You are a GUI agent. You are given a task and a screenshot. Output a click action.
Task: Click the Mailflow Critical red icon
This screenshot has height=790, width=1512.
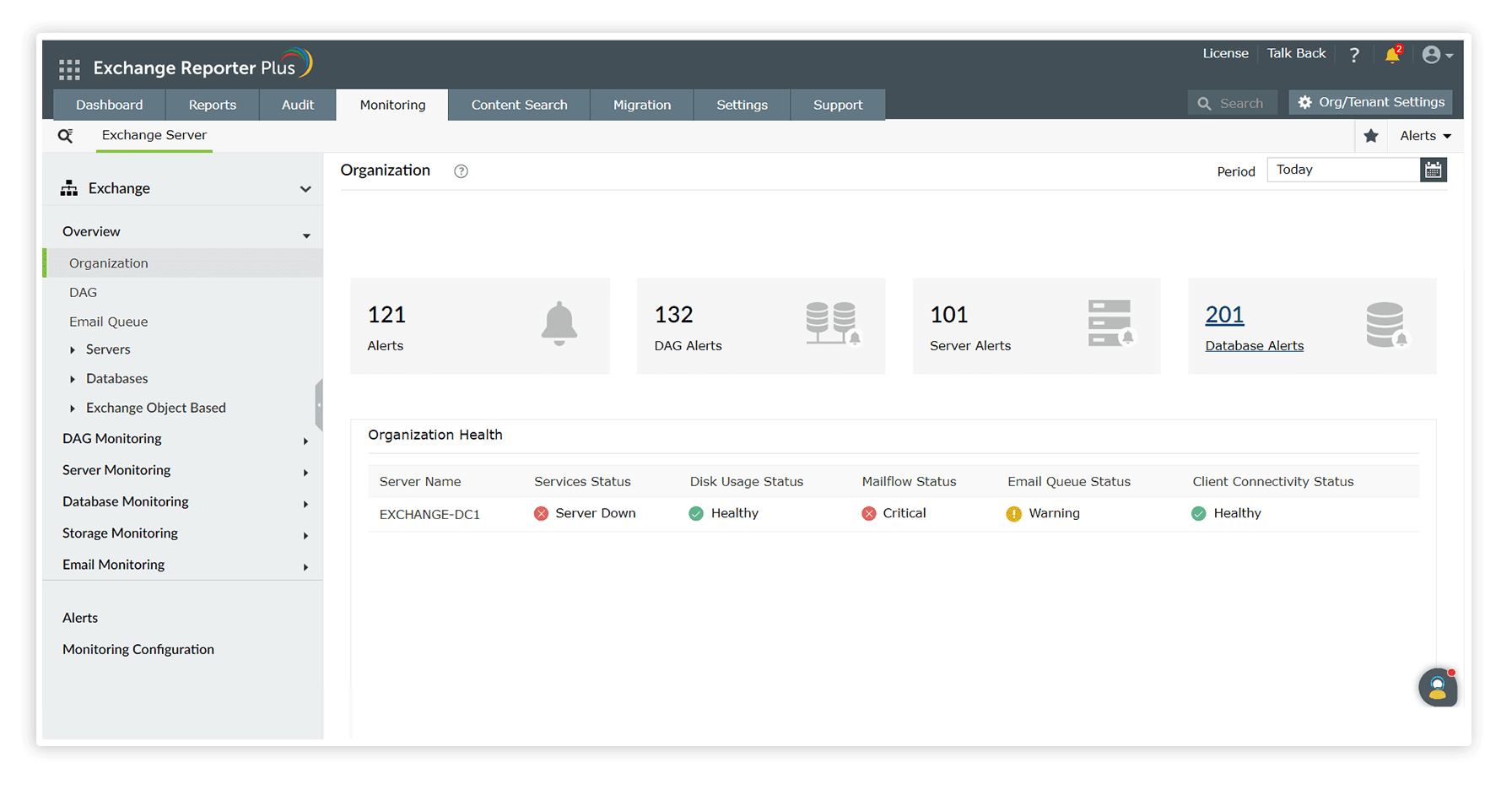pyautogui.click(x=869, y=514)
